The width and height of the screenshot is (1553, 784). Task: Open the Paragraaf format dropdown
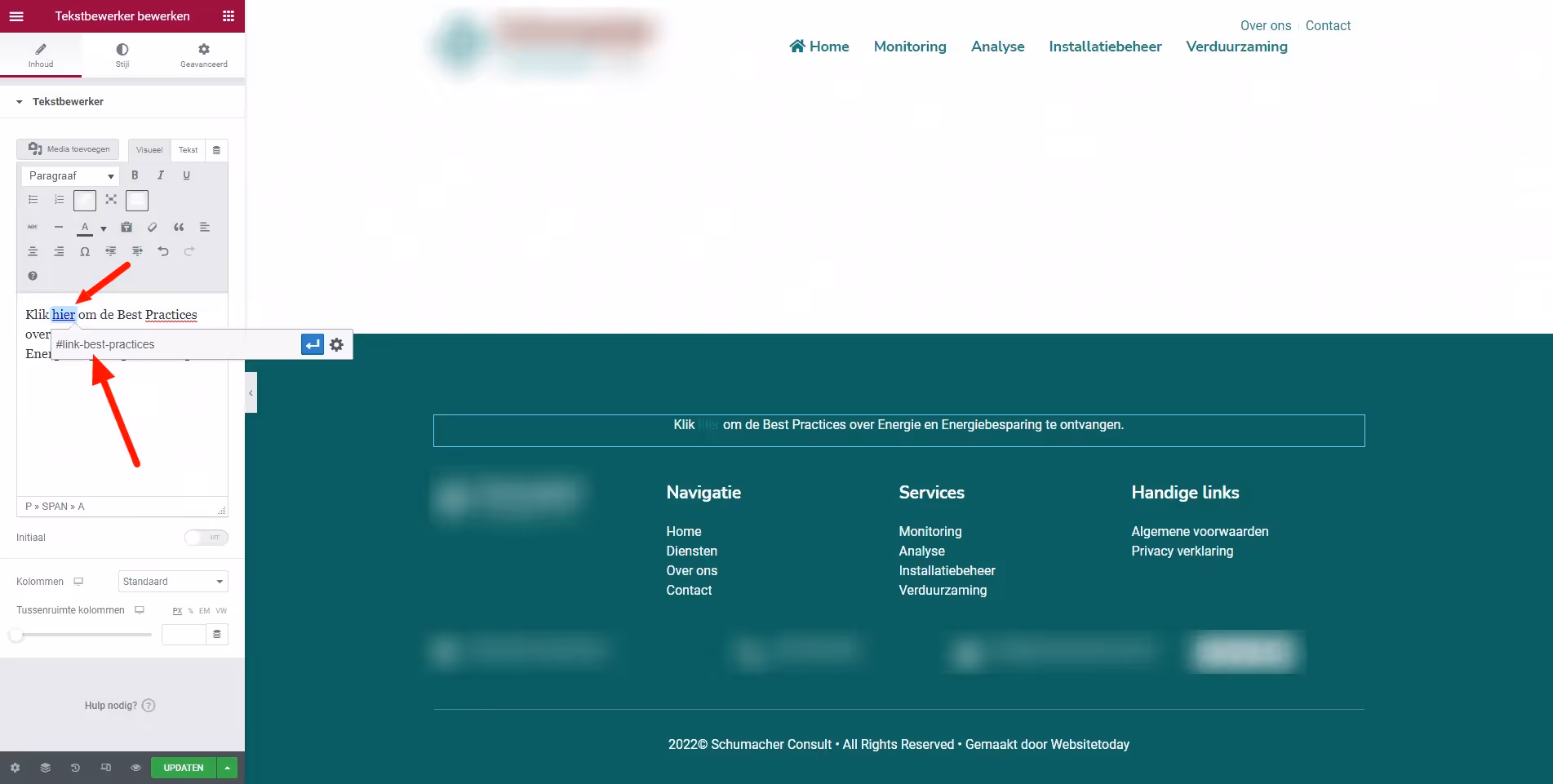70,176
